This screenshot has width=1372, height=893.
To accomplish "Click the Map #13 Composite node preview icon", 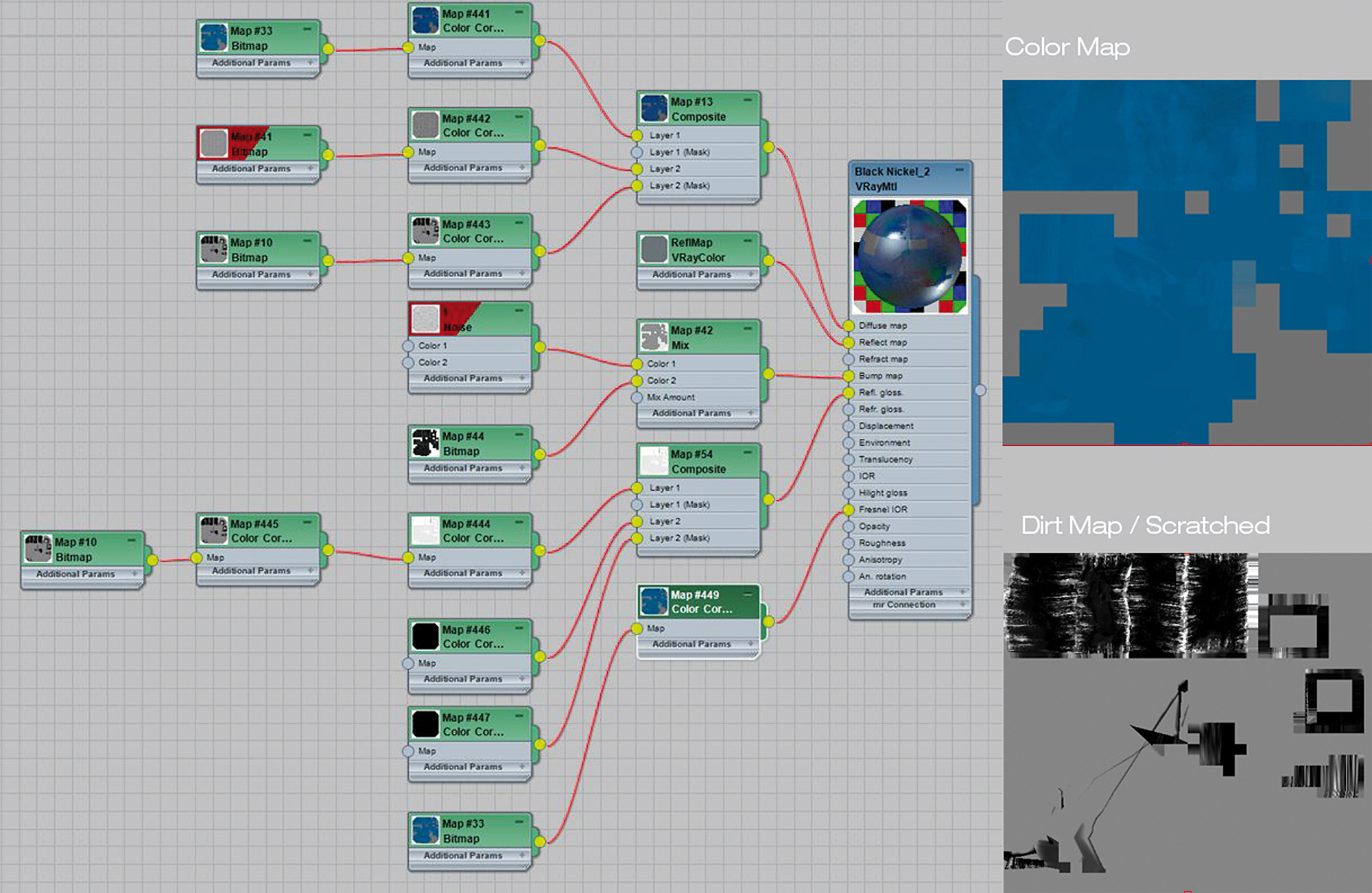I will click(x=654, y=108).
